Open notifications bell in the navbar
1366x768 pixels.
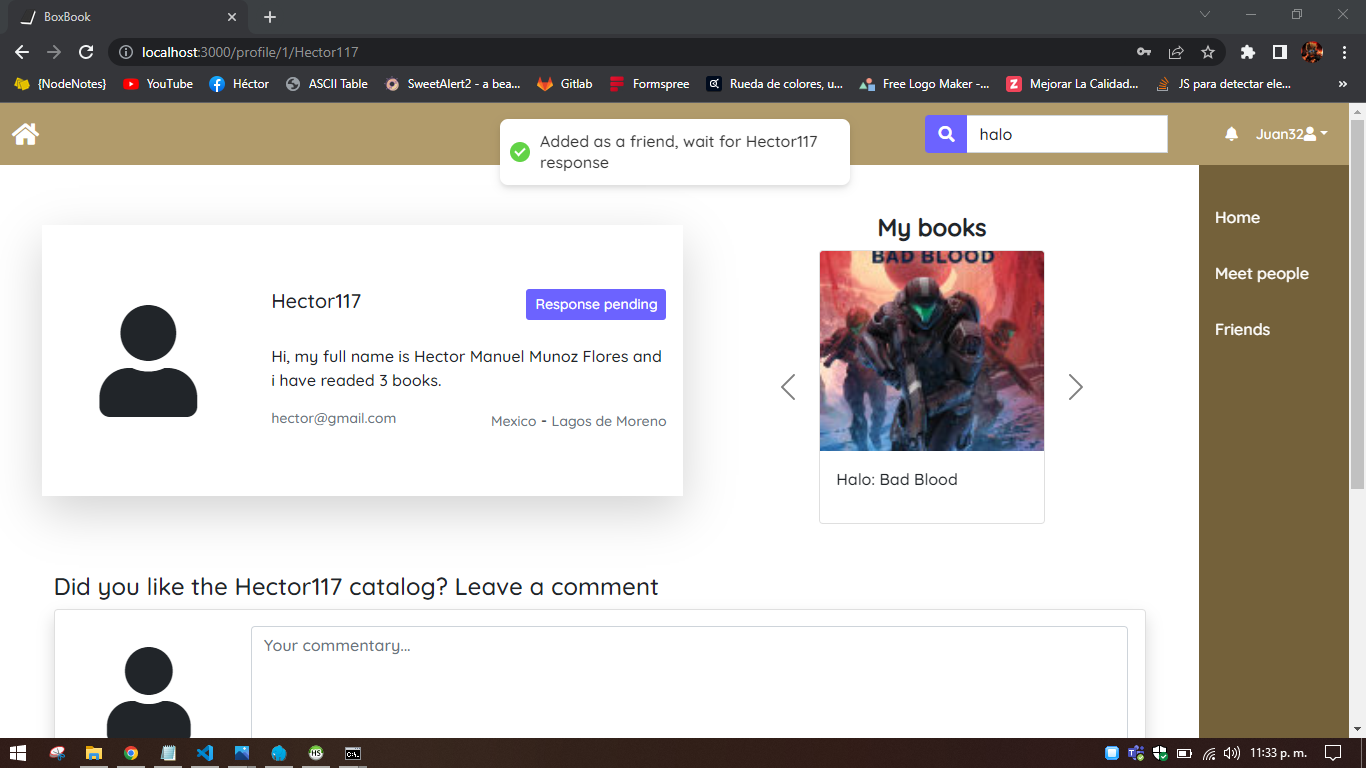click(1232, 134)
